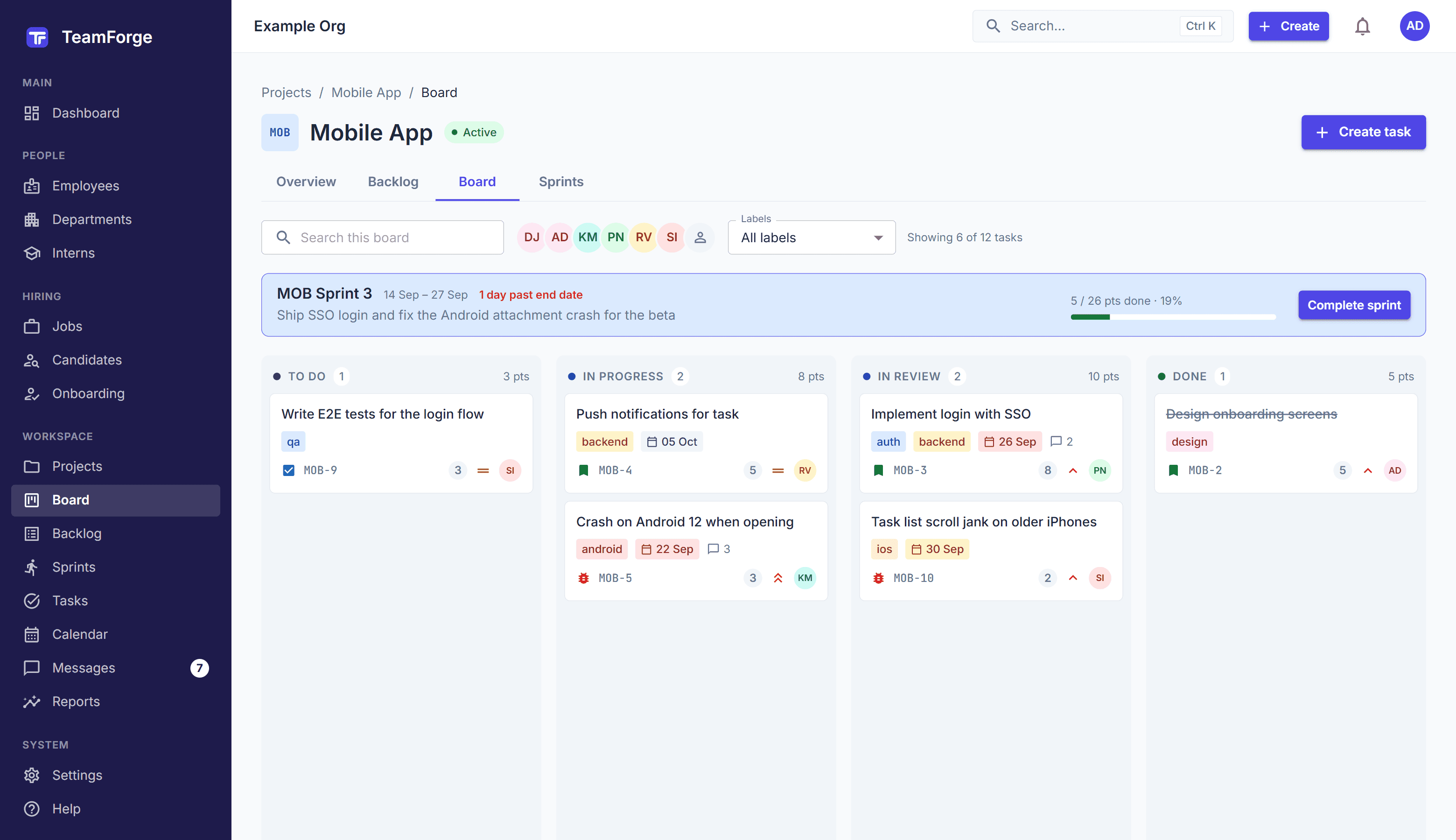
Task: Follow the Projects breadcrumb link
Action: click(x=286, y=92)
